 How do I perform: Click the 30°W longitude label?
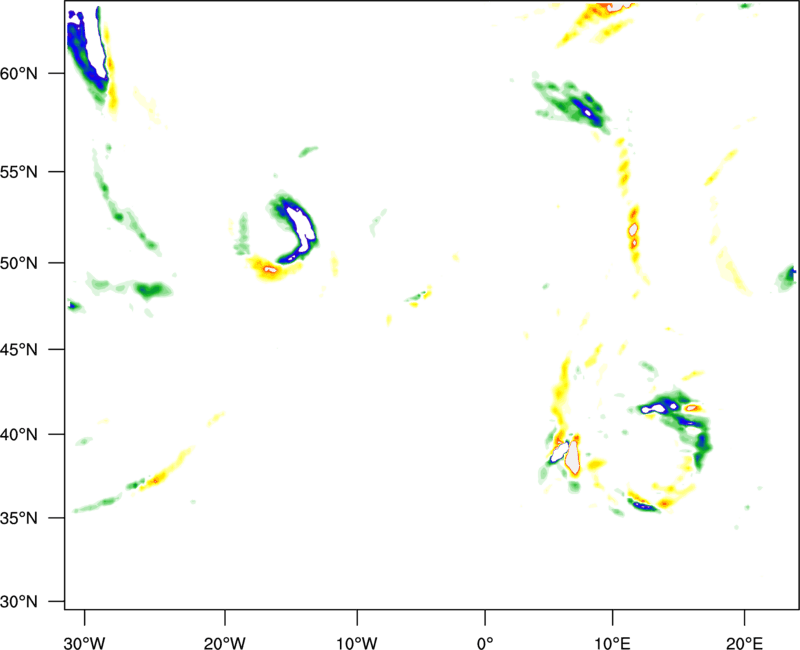pos(85,643)
